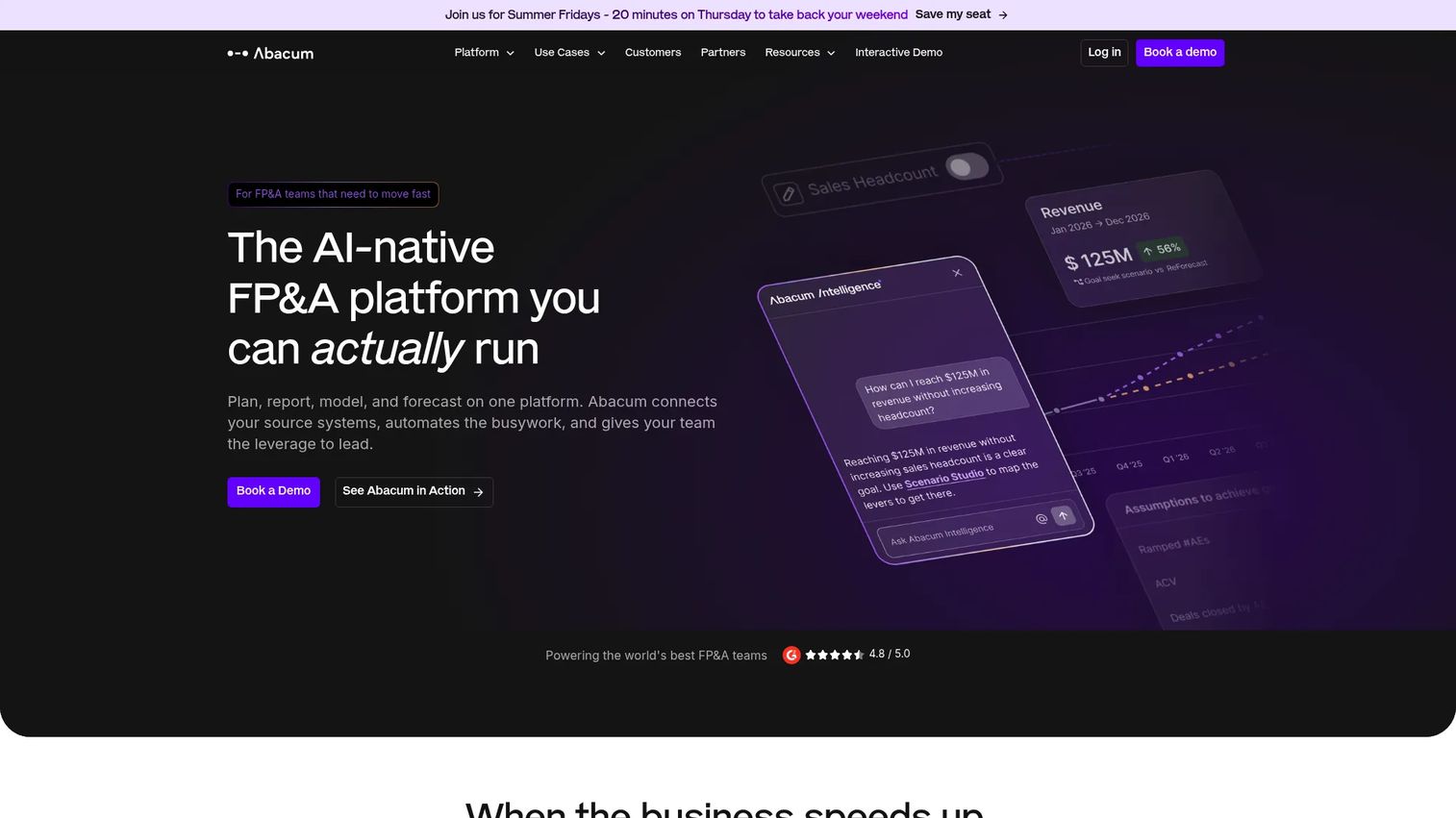
Task: Click the pencil icon beside Sales Headcount
Action: click(x=788, y=194)
